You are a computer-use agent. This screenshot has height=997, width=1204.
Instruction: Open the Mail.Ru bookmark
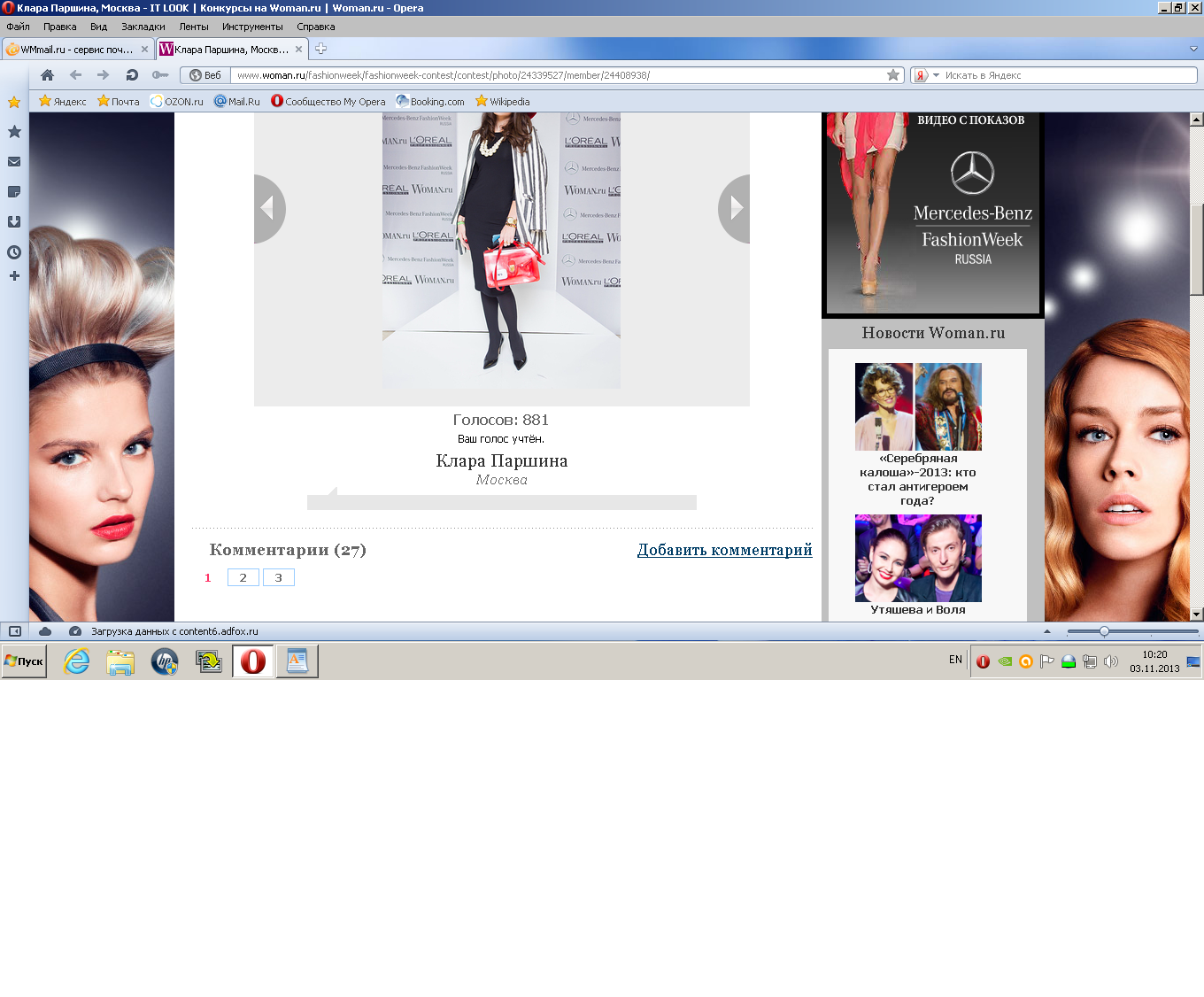[x=237, y=101]
